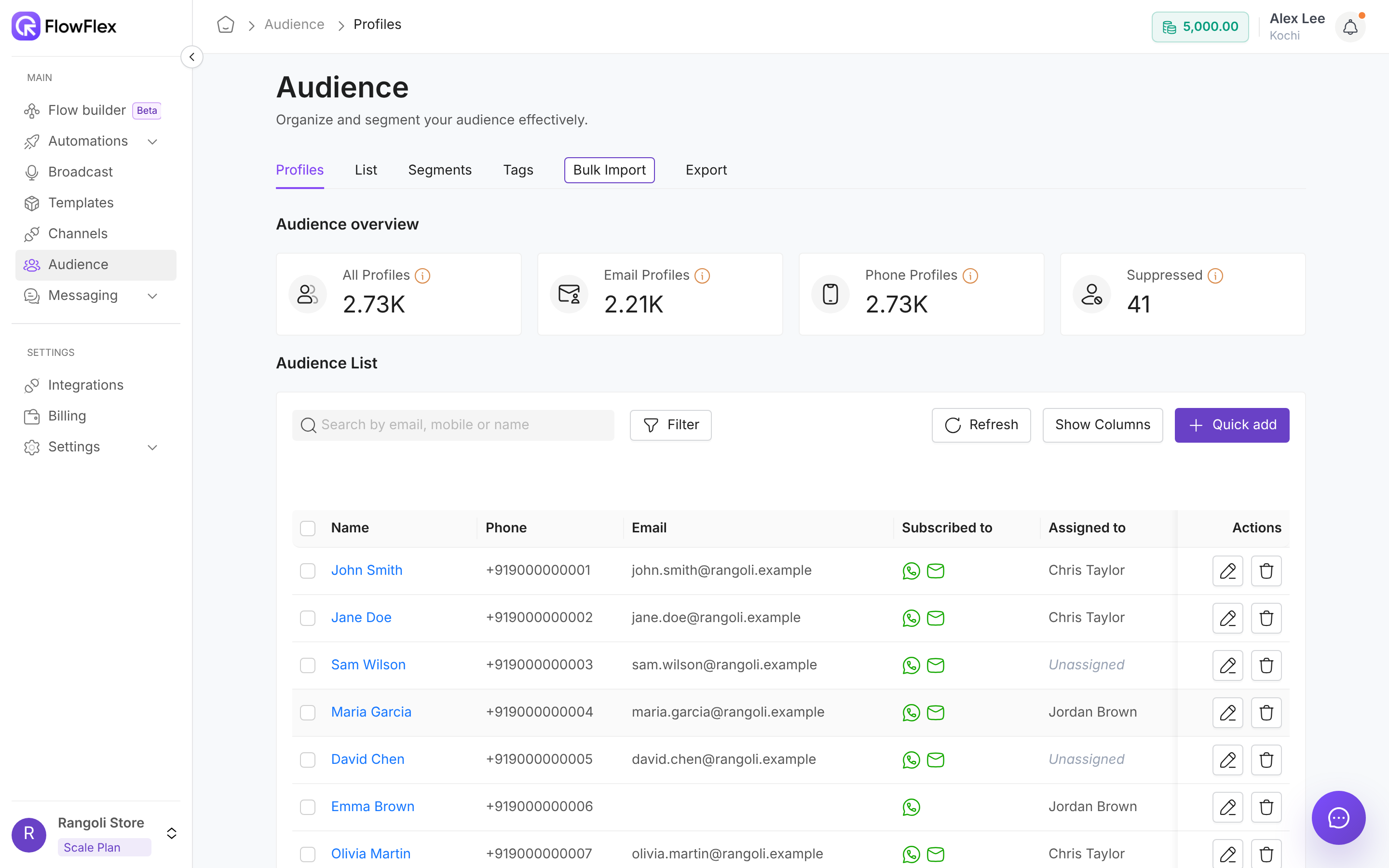The width and height of the screenshot is (1389, 868).
Task: Open the chat support bubble
Action: pyautogui.click(x=1338, y=817)
